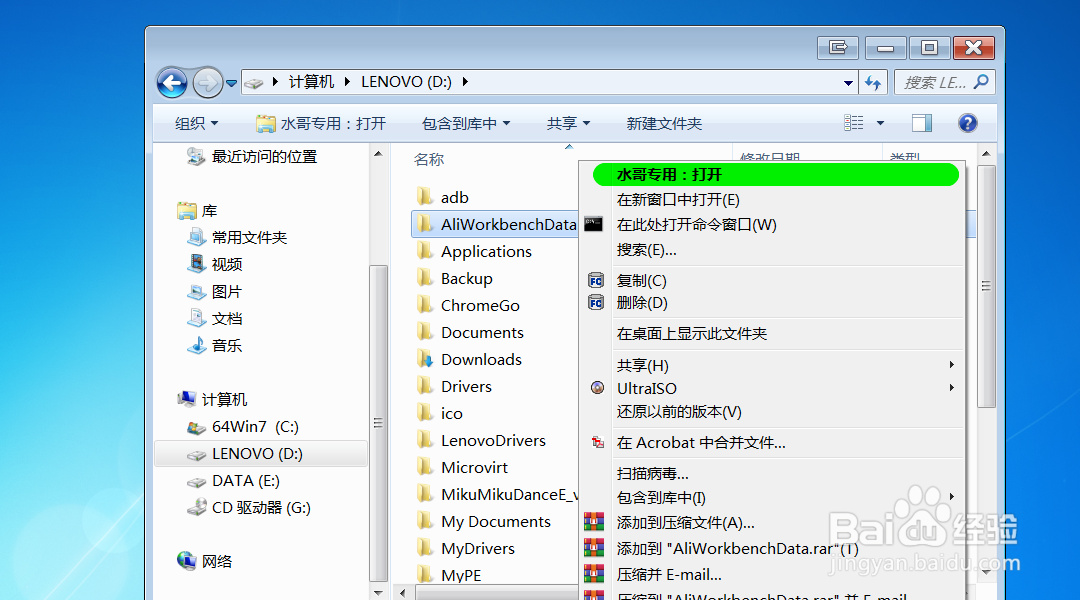
Task: Open the 视频 library
Action: [215, 265]
